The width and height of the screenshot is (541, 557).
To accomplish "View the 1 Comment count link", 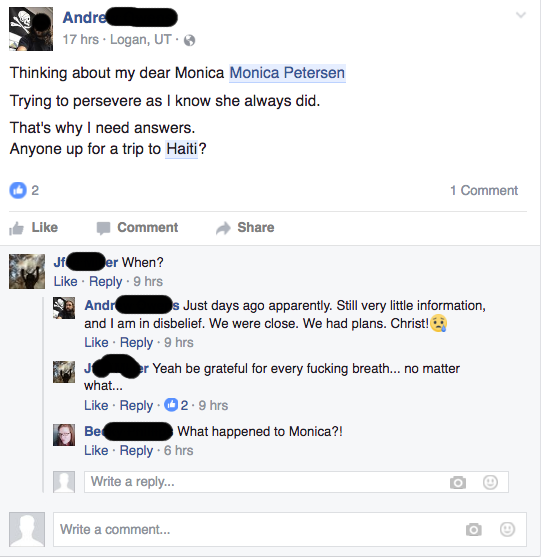I will (x=484, y=190).
